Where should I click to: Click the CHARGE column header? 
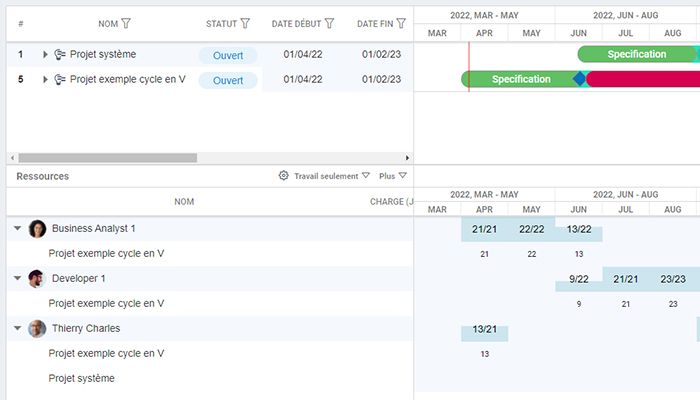point(392,201)
